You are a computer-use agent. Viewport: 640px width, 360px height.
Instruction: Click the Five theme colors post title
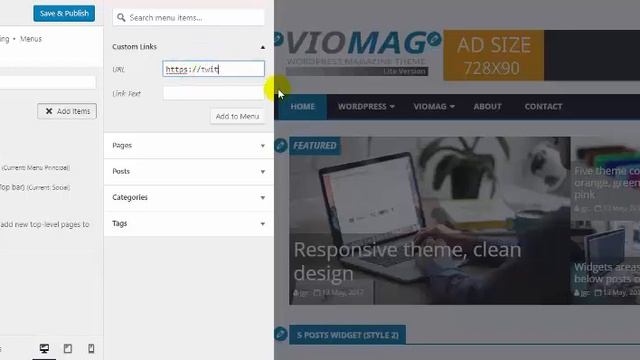[x=607, y=182]
